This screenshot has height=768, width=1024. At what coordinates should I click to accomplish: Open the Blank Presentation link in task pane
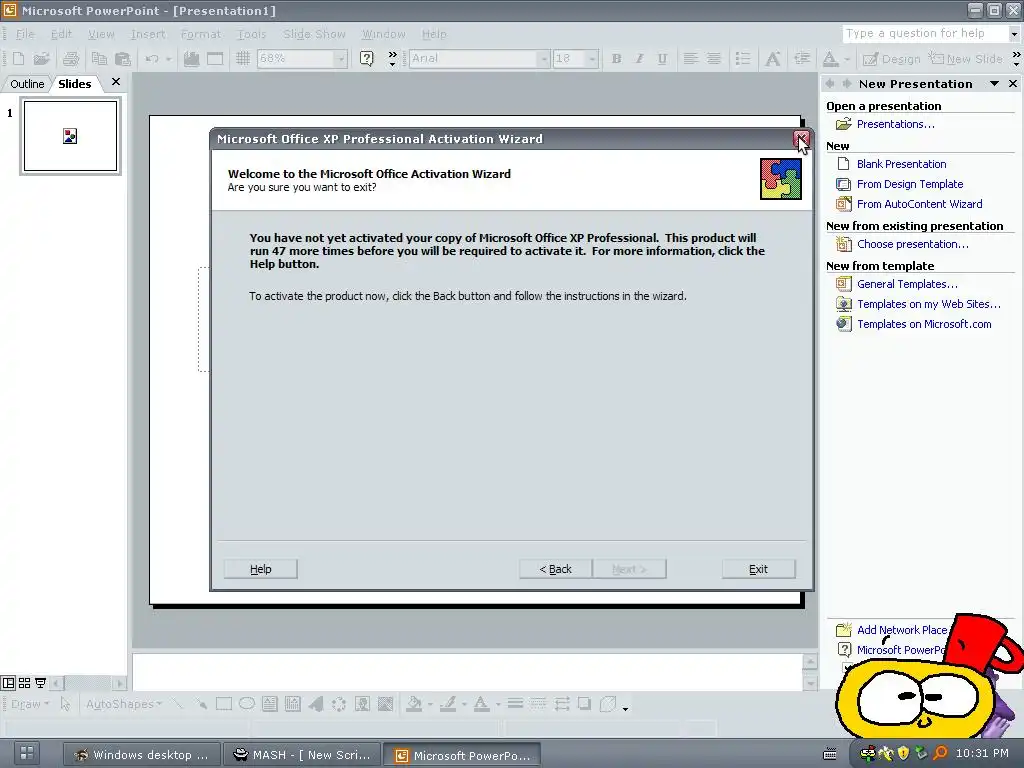[901, 164]
